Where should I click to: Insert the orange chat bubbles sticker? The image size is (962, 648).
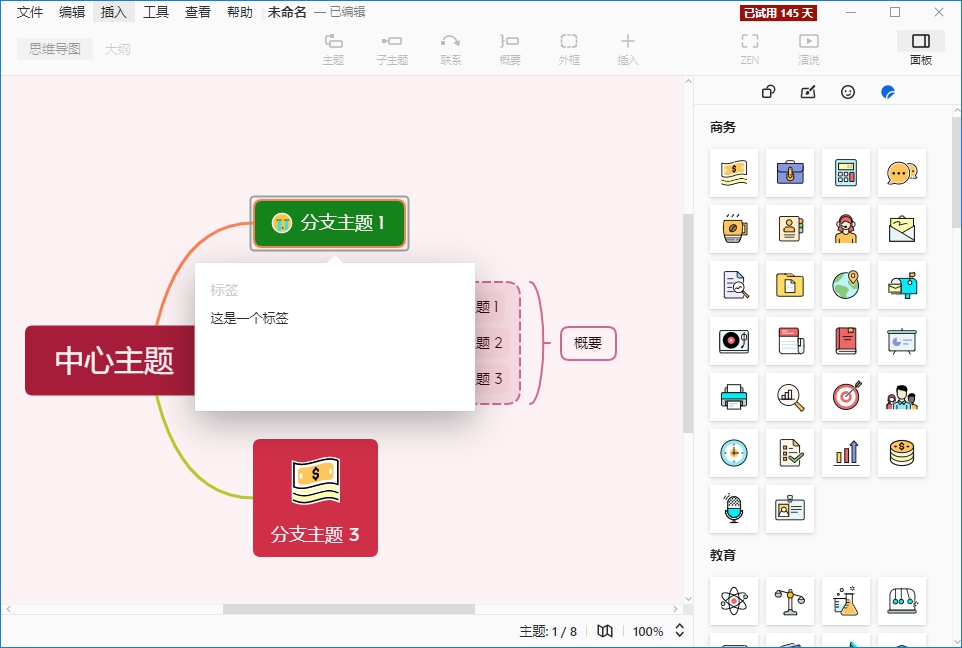[x=901, y=173]
